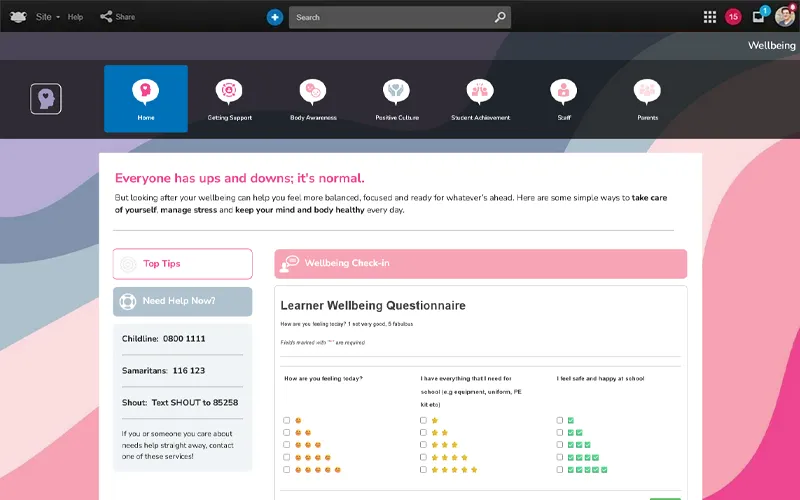Tick the four-smileys feeling checkbox
The width and height of the screenshot is (800, 500).
point(287,457)
